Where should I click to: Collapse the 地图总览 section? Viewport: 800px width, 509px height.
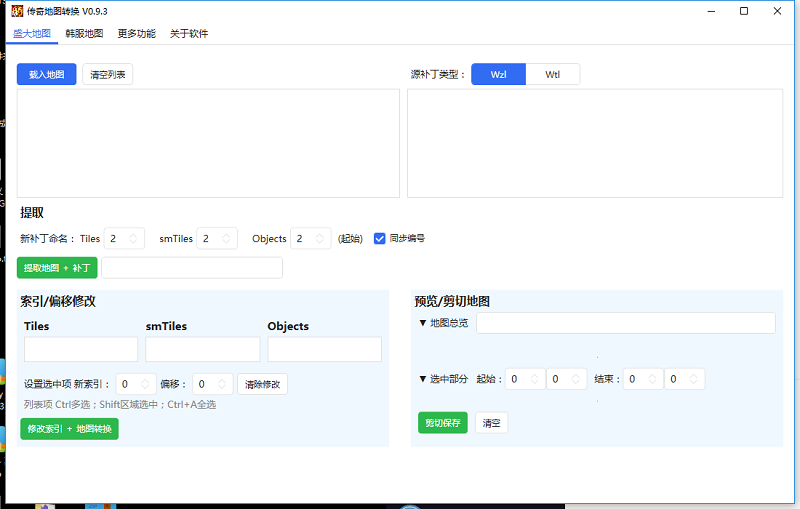pyautogui.click(x=422, y=323)
